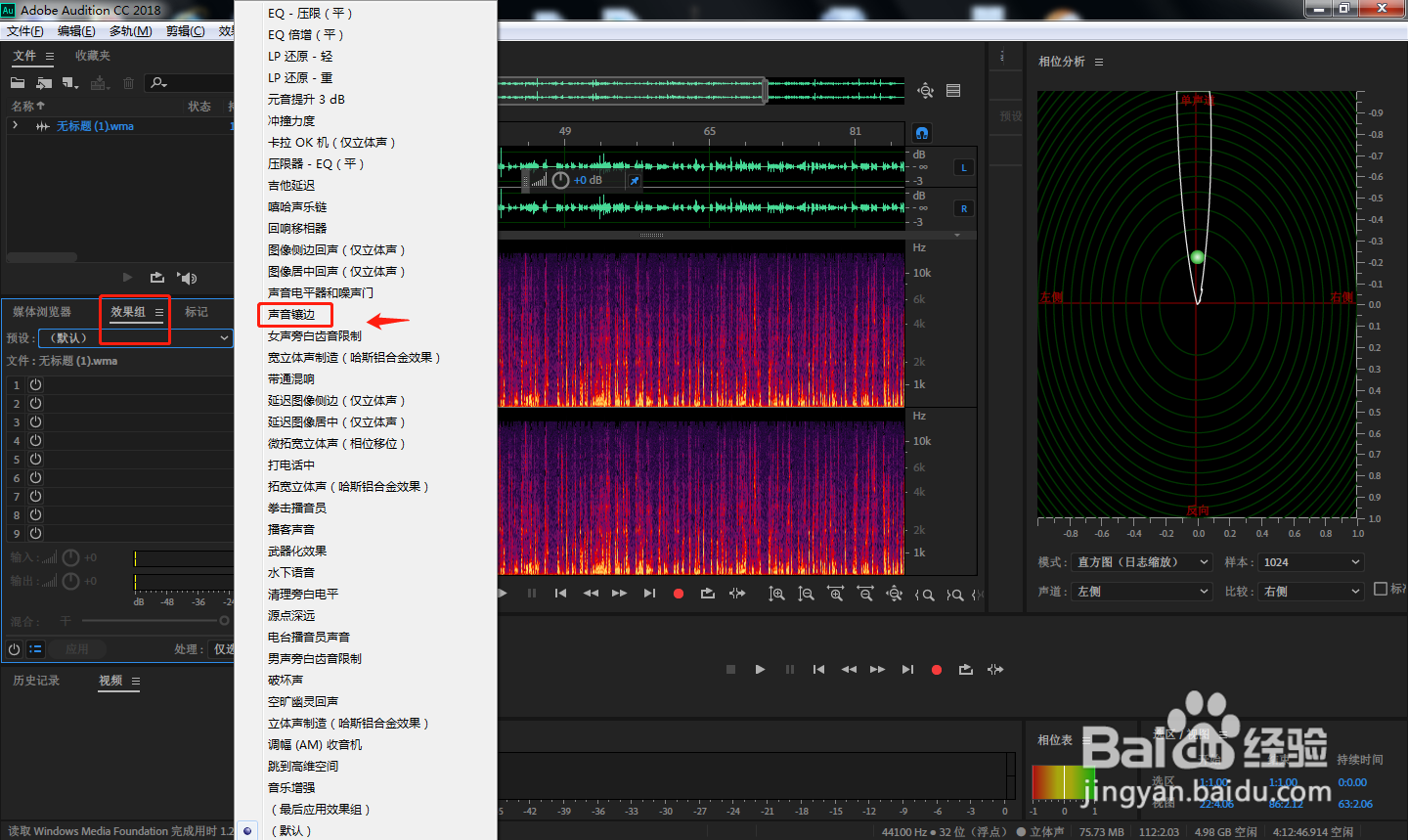Open the Phase Analysis panel menu icon
This screenshot has height=840, width=1408.
pyautogui.click(x=1099, y=62)
